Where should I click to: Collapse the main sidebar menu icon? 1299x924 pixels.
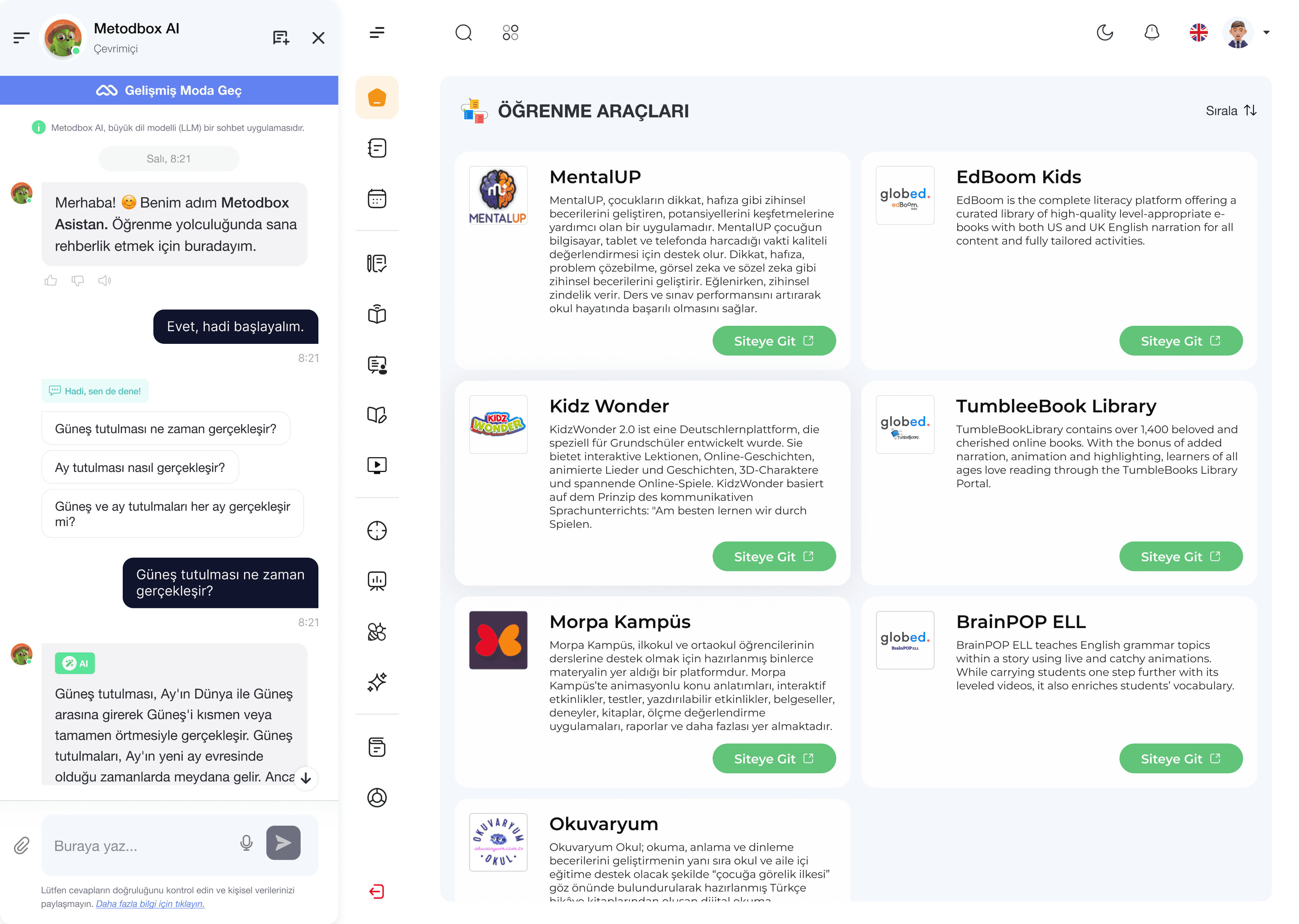[x=376, y=33]
